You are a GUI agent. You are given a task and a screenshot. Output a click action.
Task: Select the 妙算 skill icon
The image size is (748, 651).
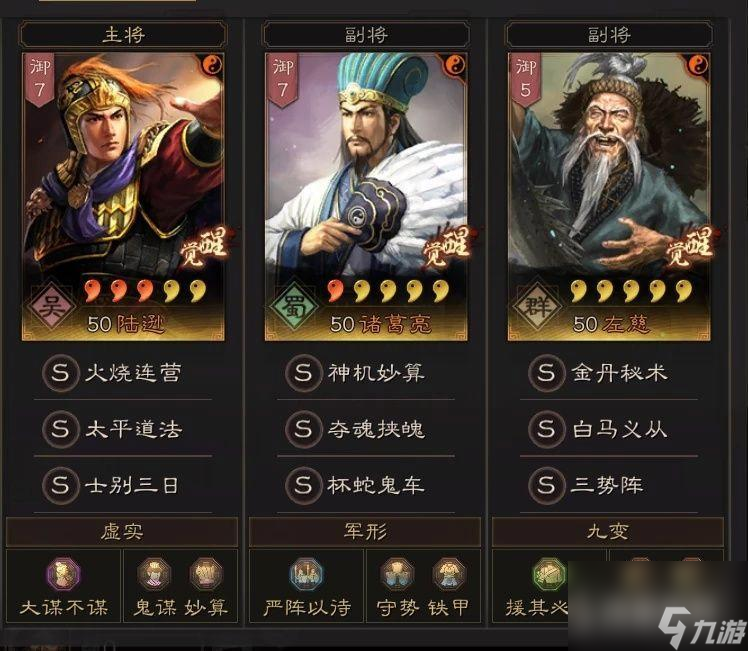click(206, 574)
